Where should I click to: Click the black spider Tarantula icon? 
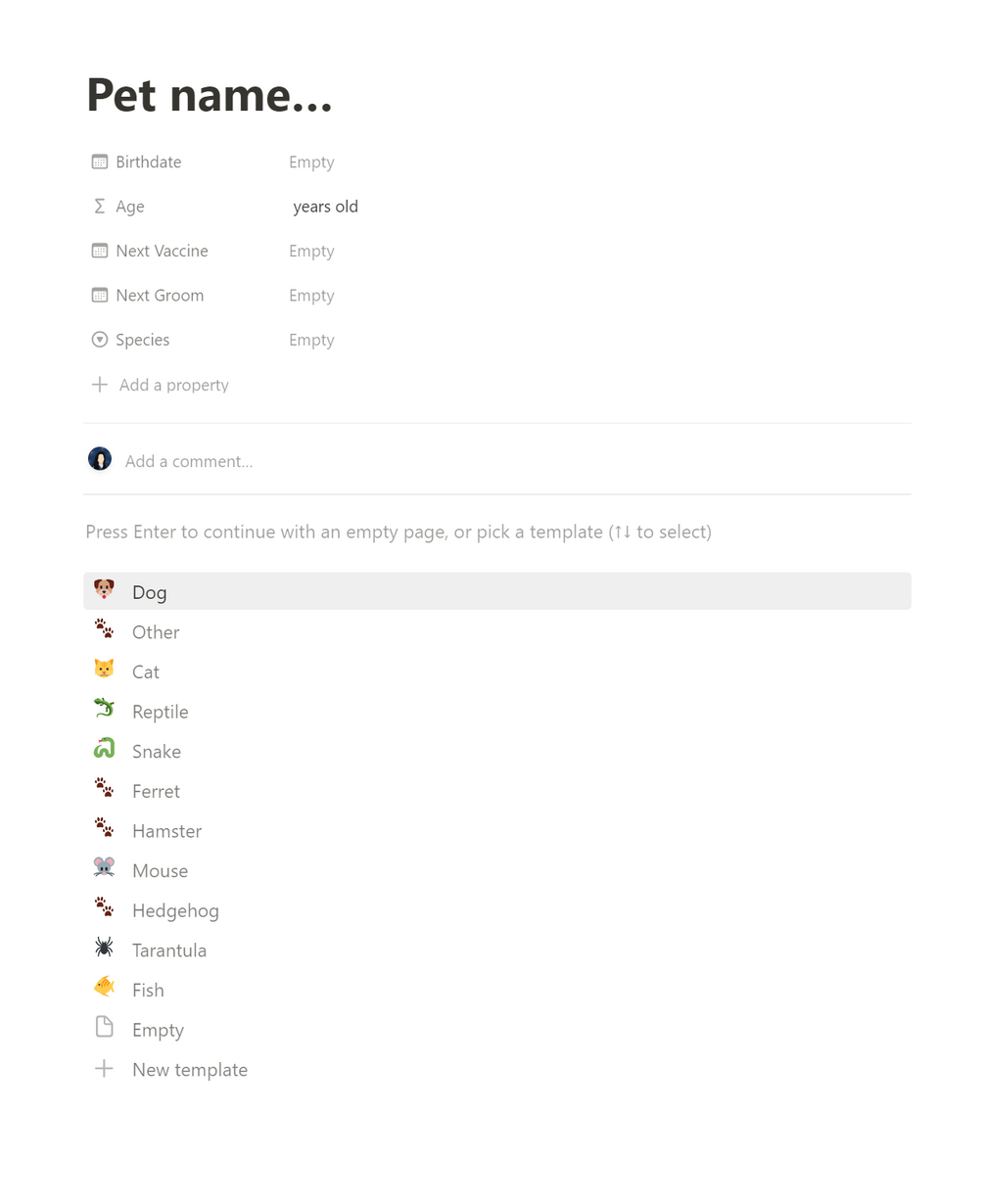pos(104,949)
